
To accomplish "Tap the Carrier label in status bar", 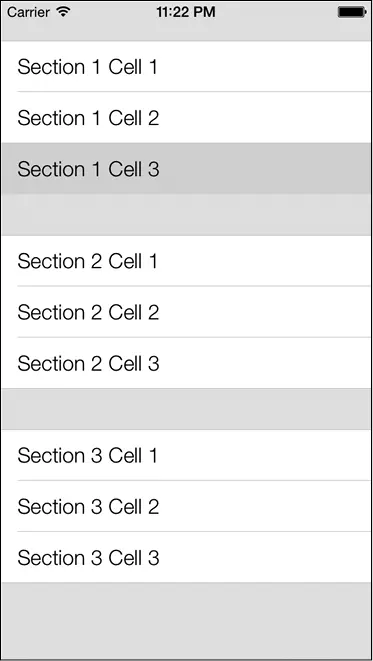I will tap(29, 12).
